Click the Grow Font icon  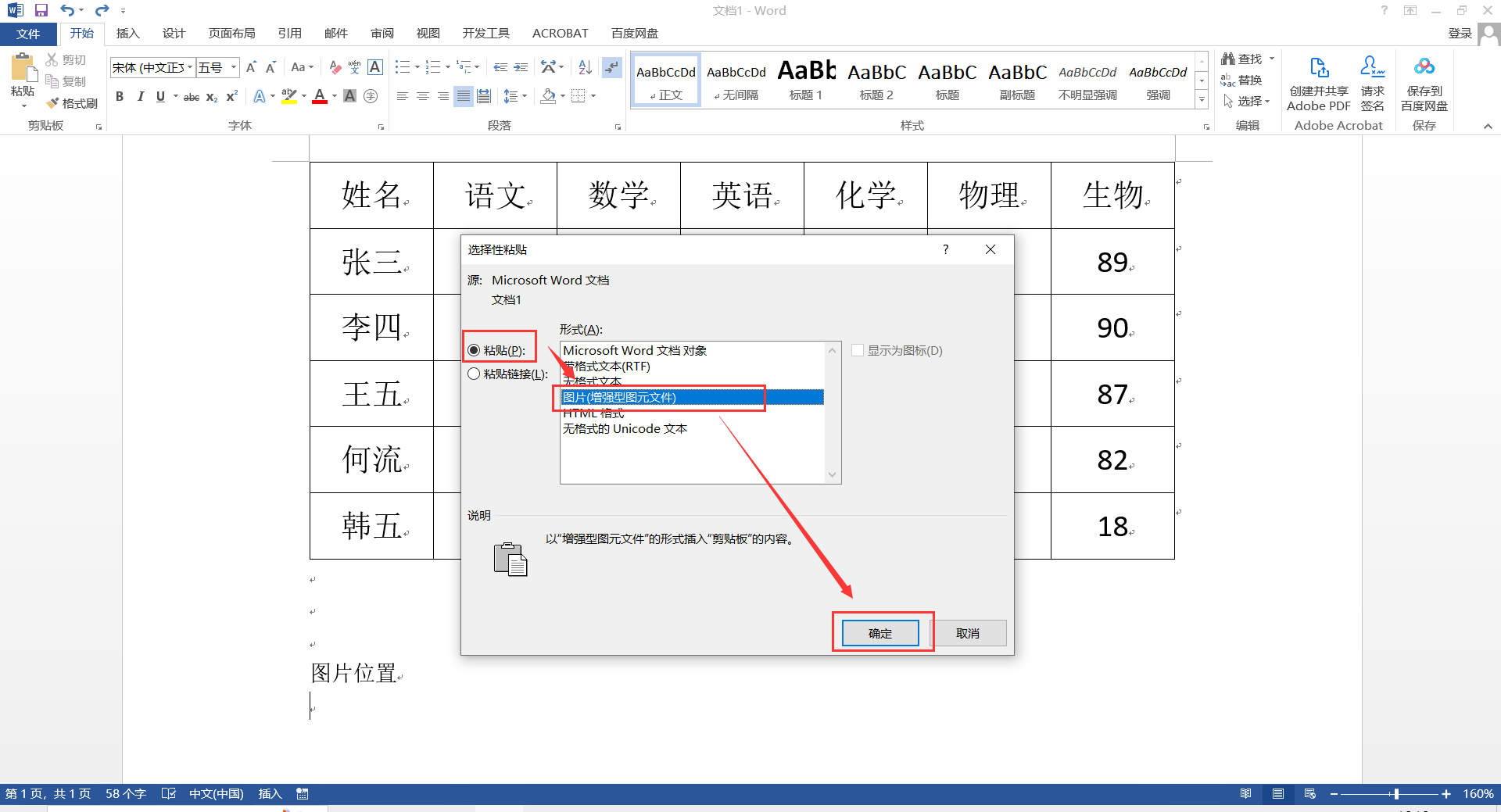pyautogui.click(x=251, y=67)
